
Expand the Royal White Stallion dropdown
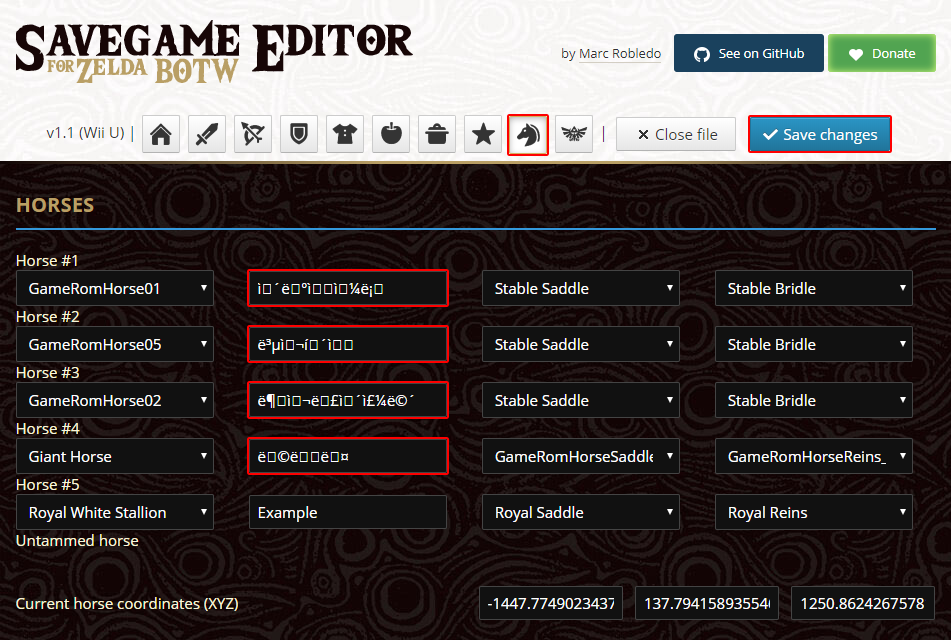pyautogui.click(x=115, y=512)
